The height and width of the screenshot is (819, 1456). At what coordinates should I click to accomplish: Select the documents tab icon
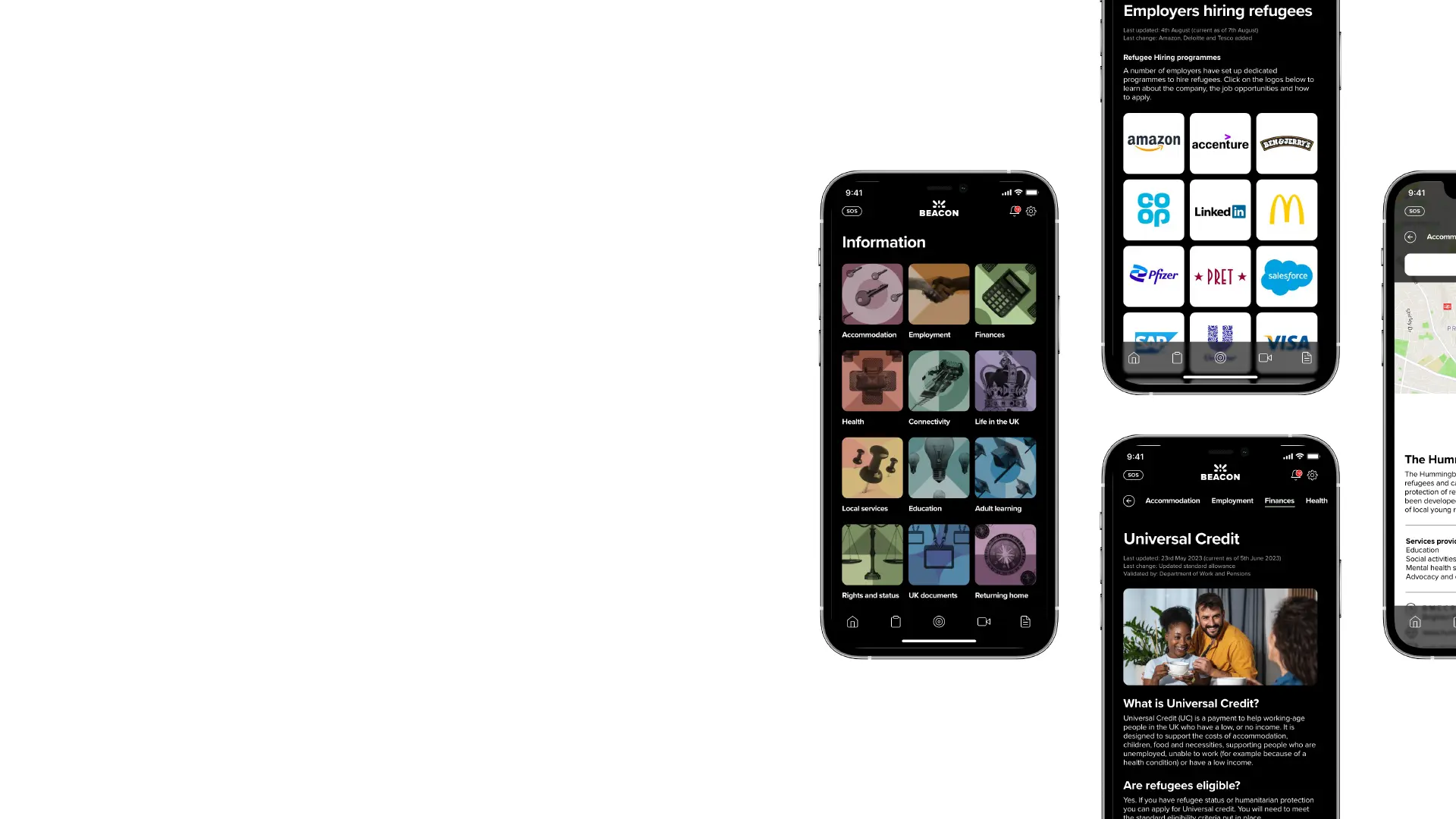tap(1024, 622)
